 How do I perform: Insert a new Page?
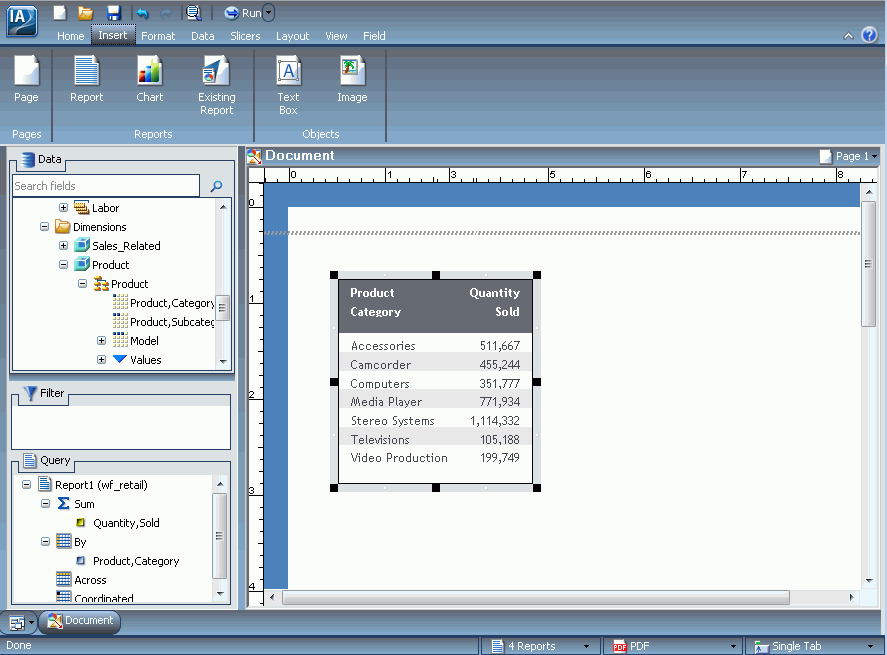coord(26,80)
